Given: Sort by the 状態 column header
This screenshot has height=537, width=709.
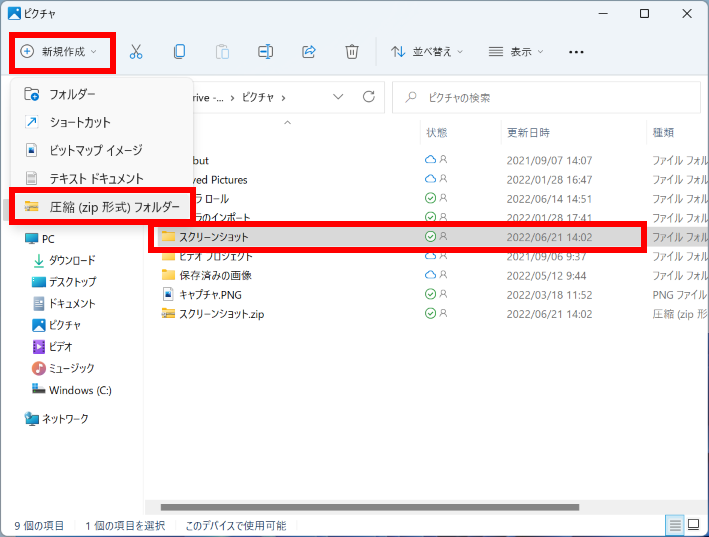Looking at the screenshot, I should 437,132.
